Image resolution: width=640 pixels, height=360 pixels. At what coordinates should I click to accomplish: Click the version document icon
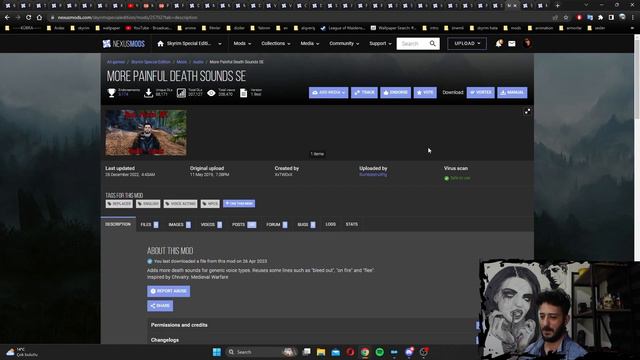pyautogui.click(x=243, y=93)
